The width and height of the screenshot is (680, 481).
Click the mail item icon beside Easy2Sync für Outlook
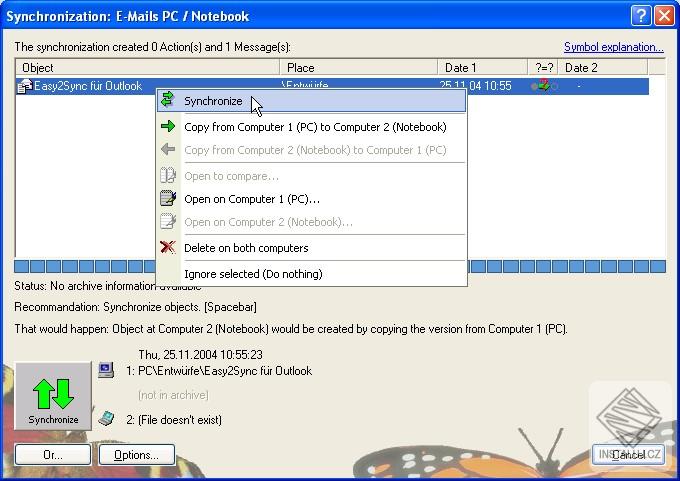(24, 86)
